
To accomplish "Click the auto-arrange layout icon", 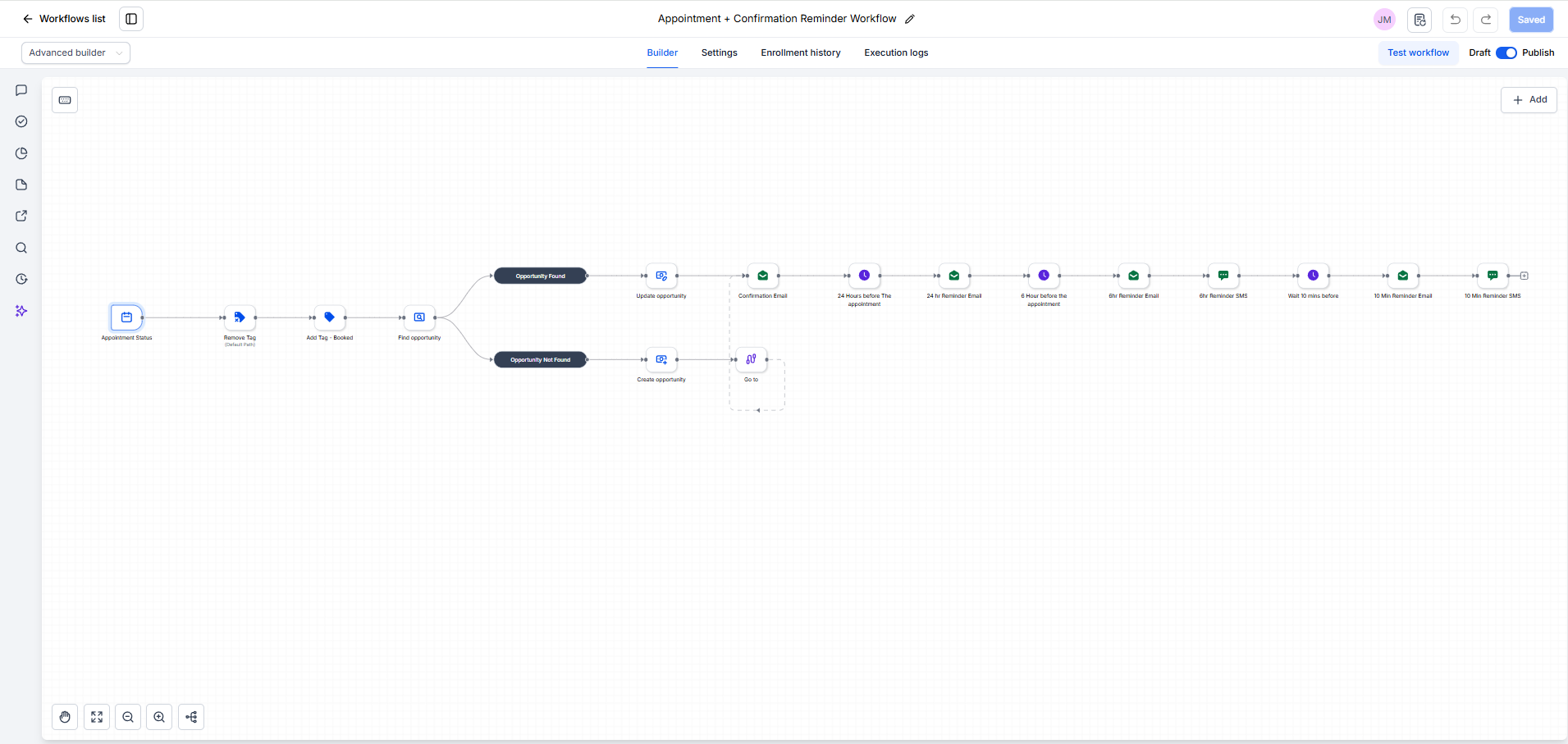I will click(191, 717).
